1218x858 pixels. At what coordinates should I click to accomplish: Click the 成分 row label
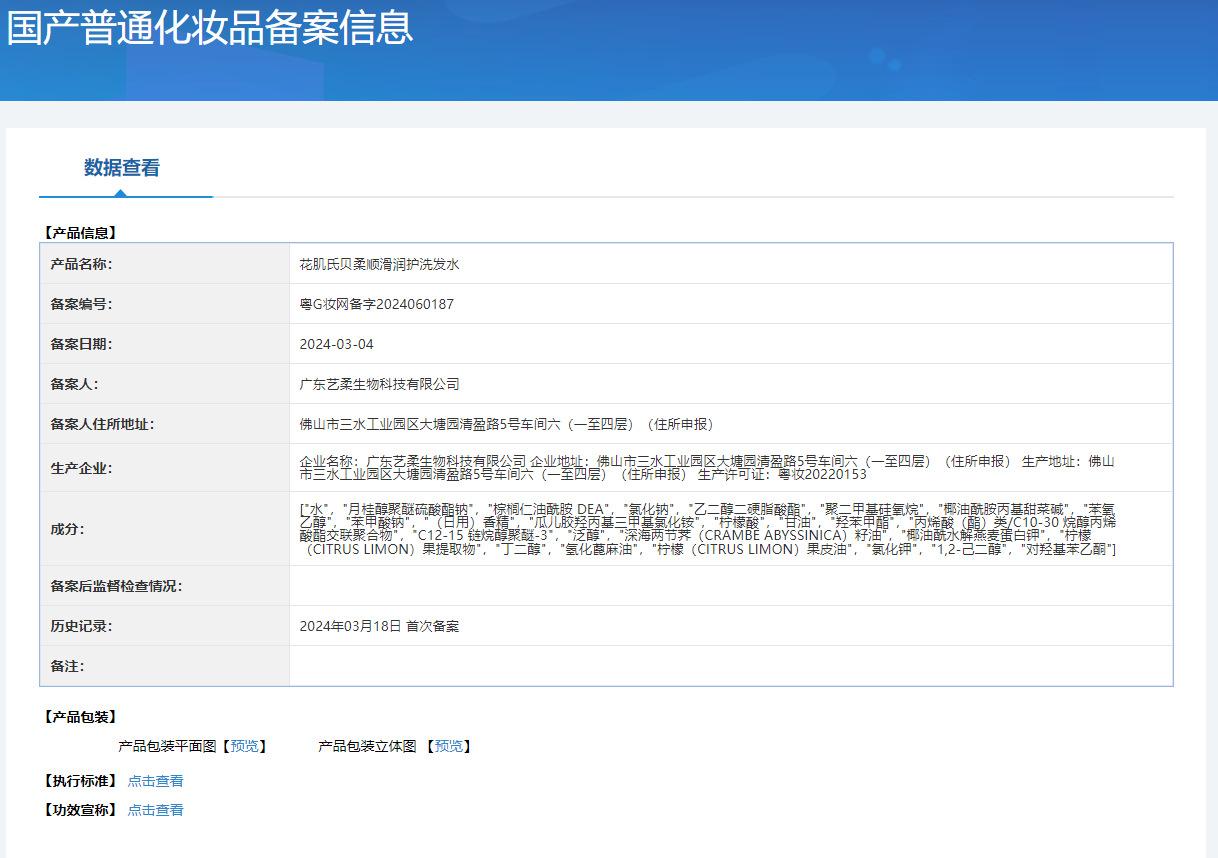[x=67, y=529]
